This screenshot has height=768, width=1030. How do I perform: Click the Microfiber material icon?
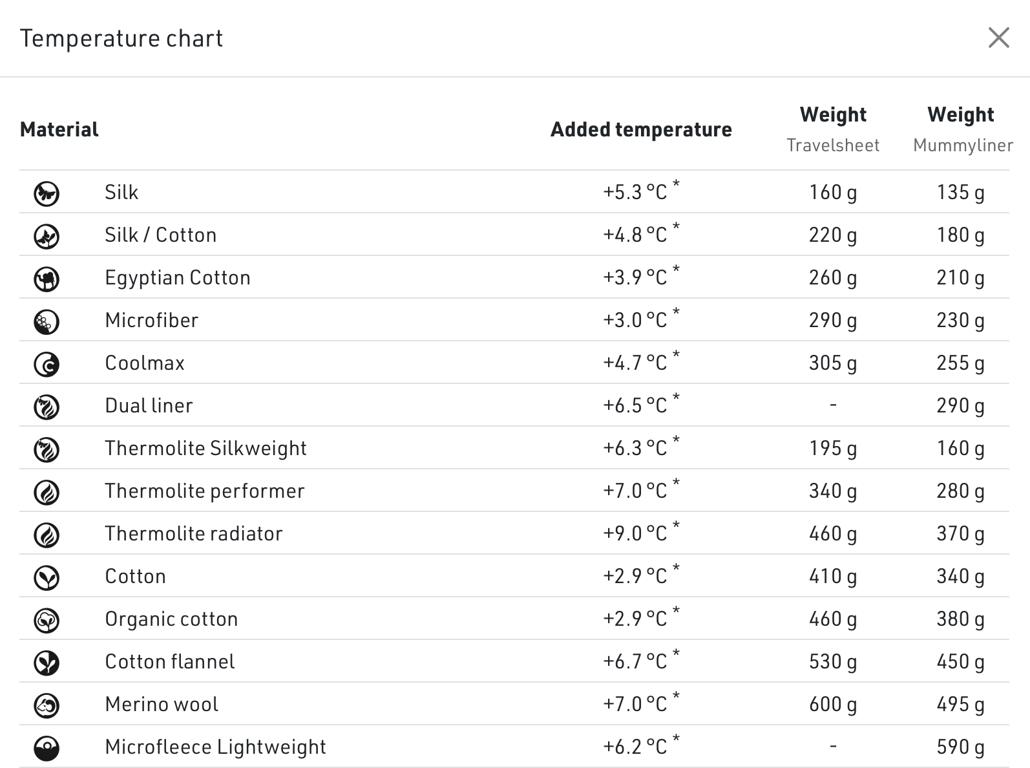[47, 321]
